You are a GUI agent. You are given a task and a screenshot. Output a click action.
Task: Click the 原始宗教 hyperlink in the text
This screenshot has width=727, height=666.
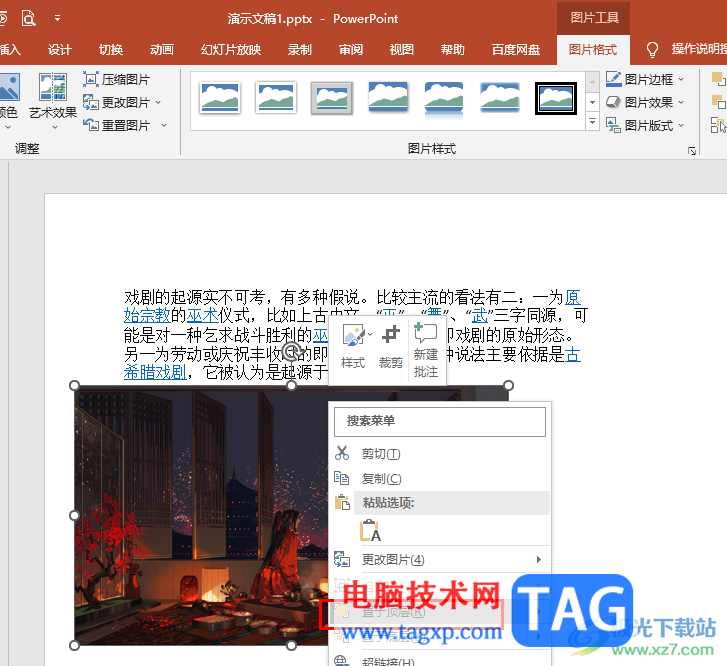pos(147,316)
